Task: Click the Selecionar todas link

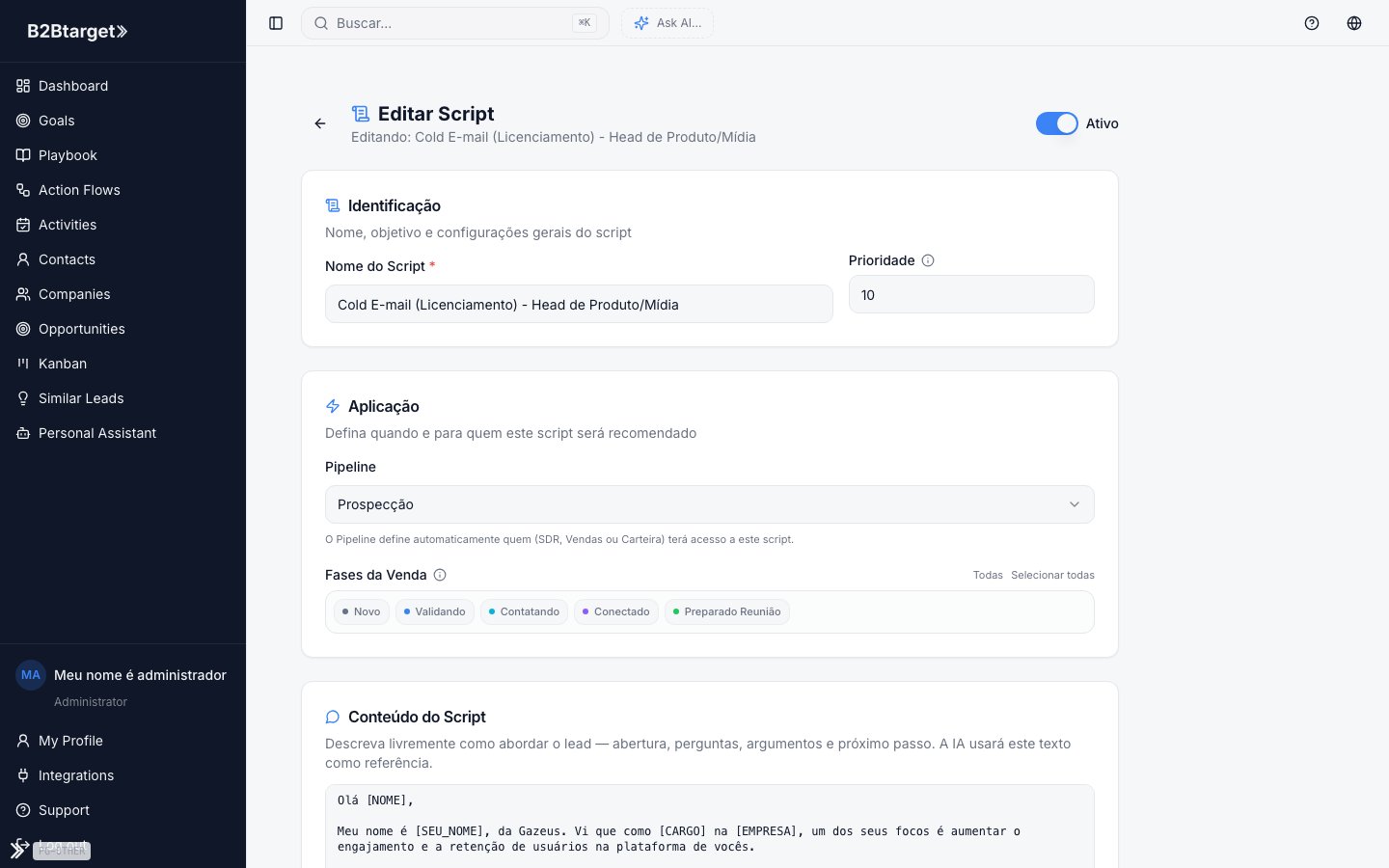Action: (1052, 575)
